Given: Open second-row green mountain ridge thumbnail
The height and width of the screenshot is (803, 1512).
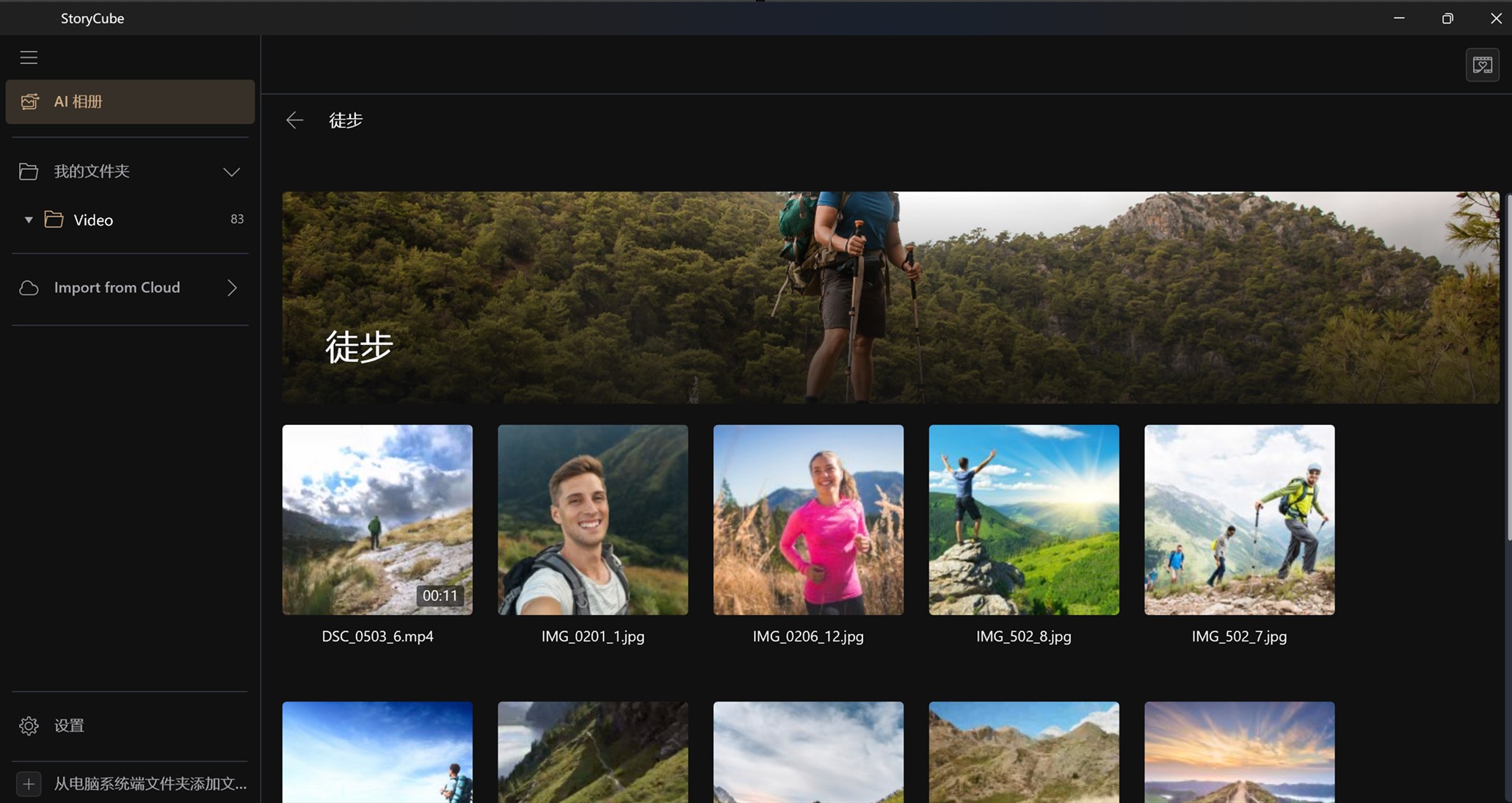Looking at the screenshot, I should click(x=593, y=752).
